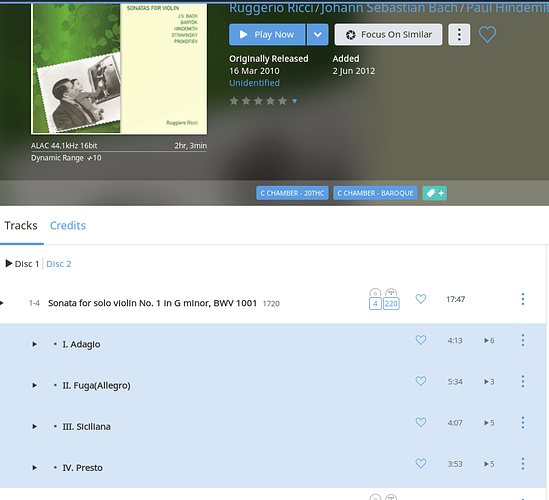Favorite the album with the large heart icon
Image resolution: width=549 pixels, height=500 pixels.
487,35
